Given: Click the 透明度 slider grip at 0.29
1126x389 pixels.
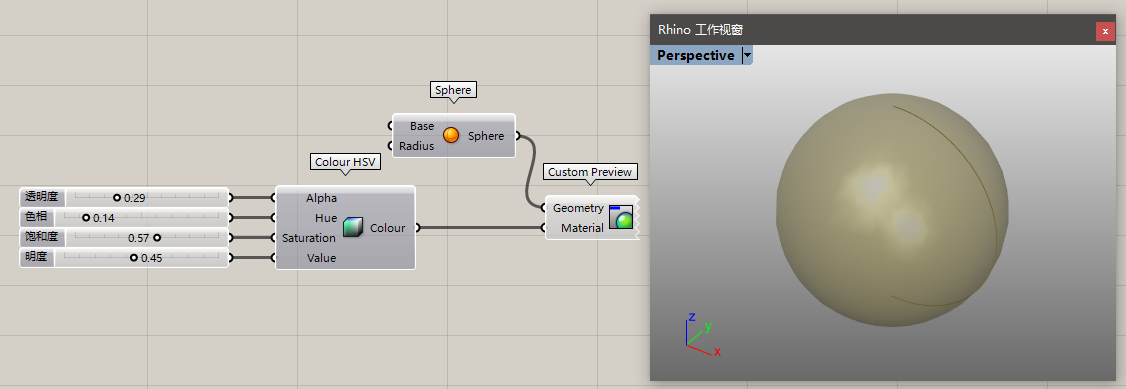Looking at the screenshot, I should tap(117, 197).
